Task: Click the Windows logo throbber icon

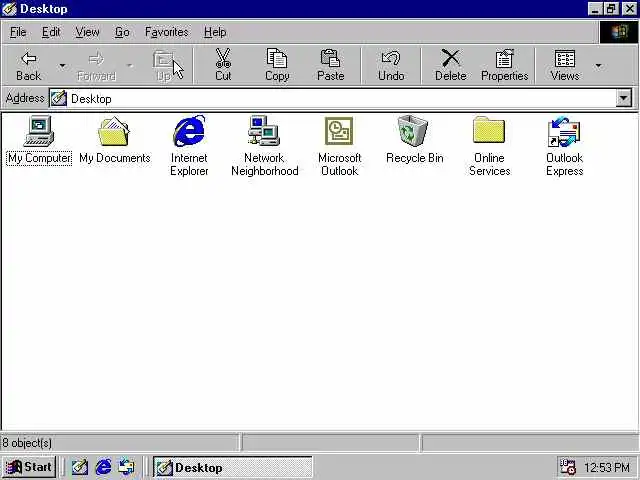Action: point(619,32)
